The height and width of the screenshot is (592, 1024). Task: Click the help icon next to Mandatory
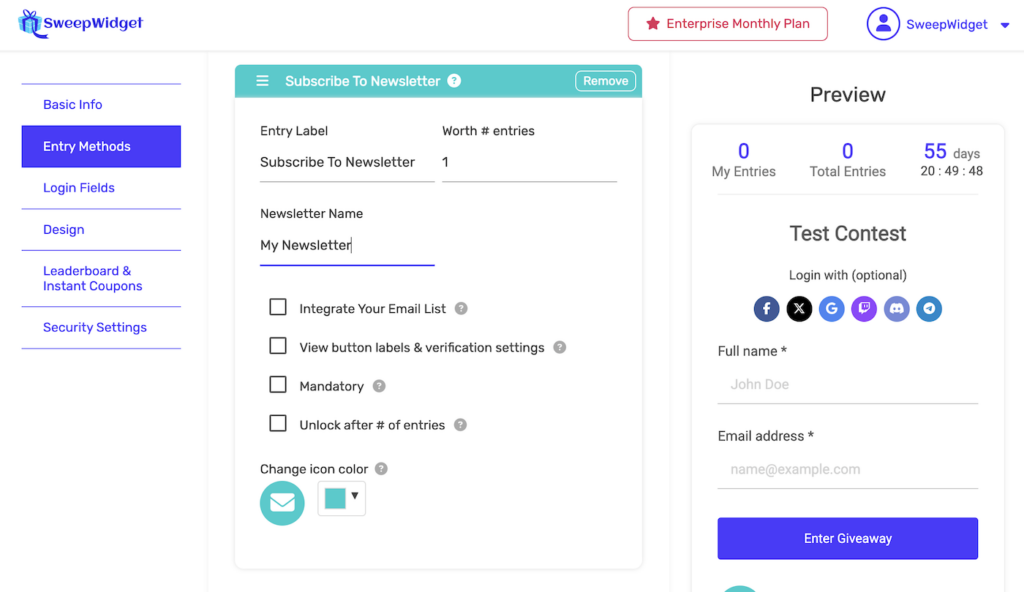379,386
